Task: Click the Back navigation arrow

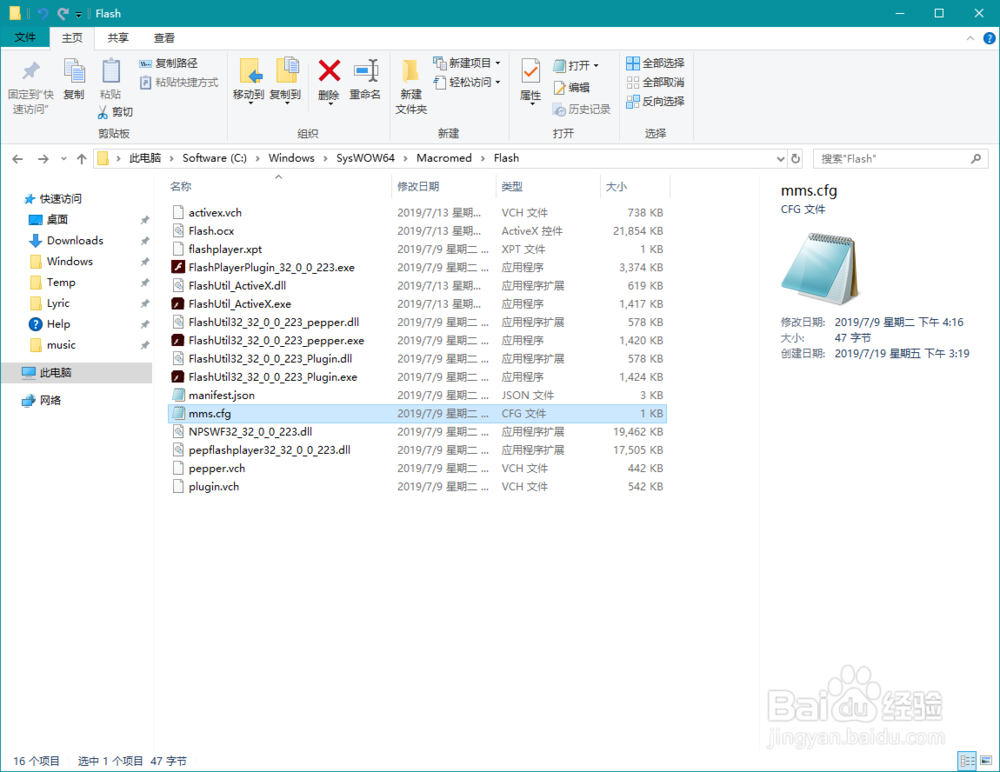Action: [18, 159]
